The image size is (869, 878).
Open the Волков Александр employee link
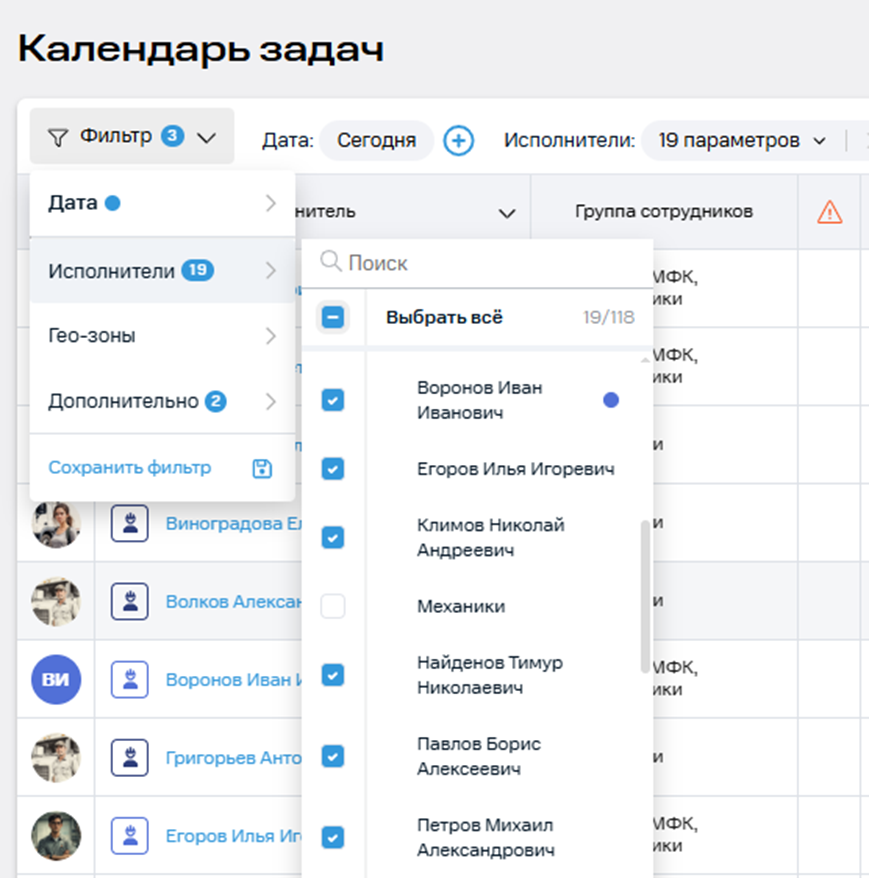pos(234,602)
